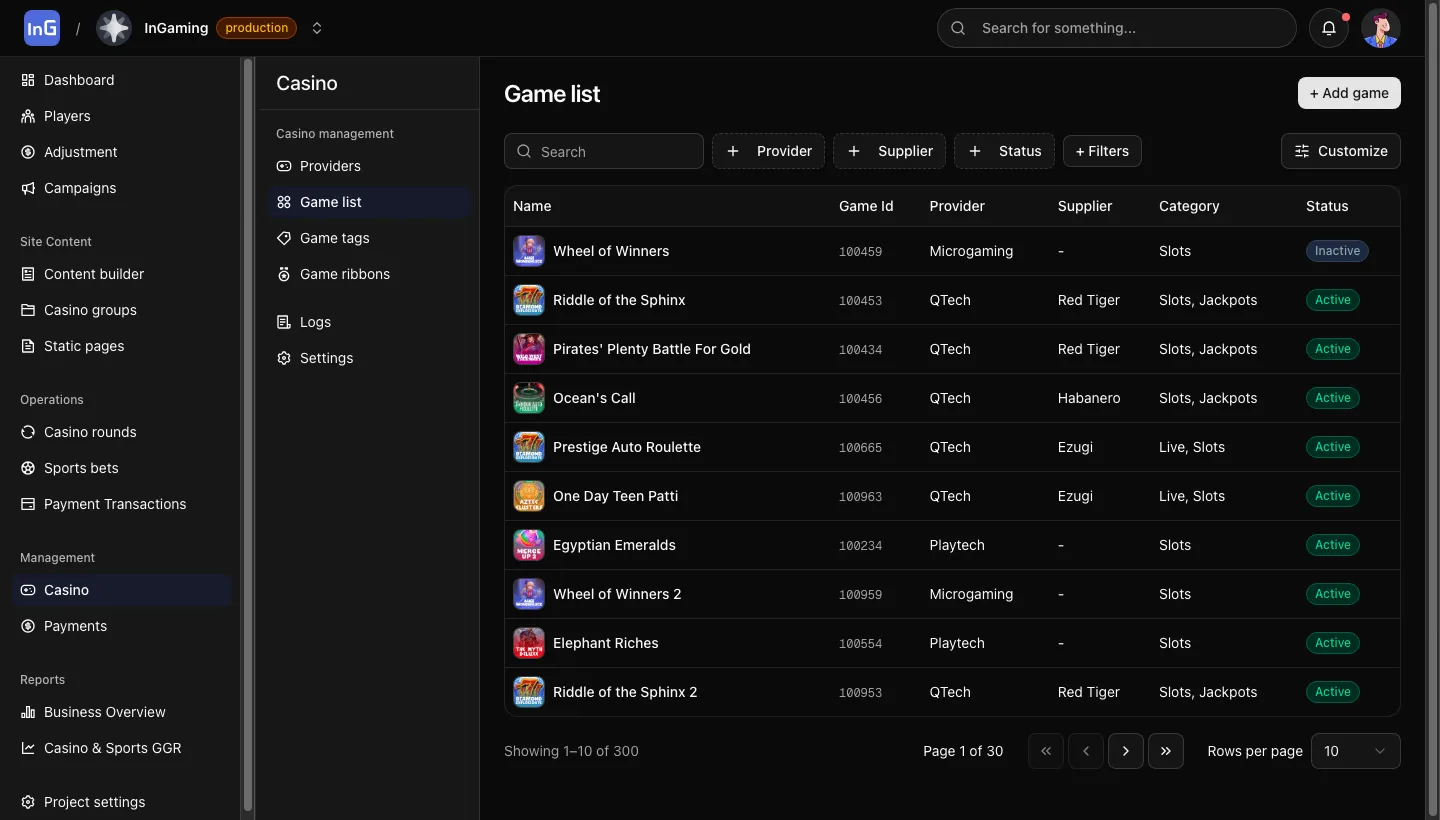Switch to the Game tags section
Screen dimensions: 1440x820
coord(334,238)
